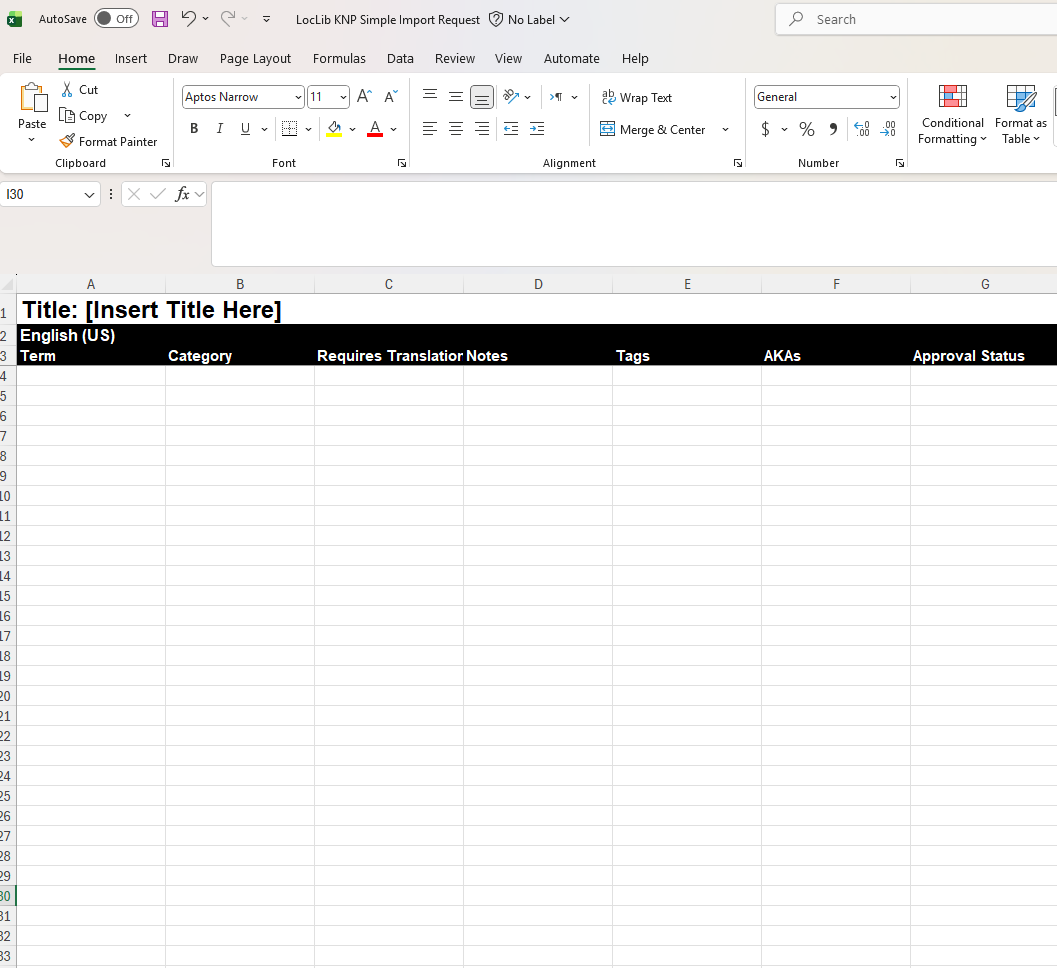Decrease decimal places
Viewport: 1057px width, 968px height.
(888, 129)
